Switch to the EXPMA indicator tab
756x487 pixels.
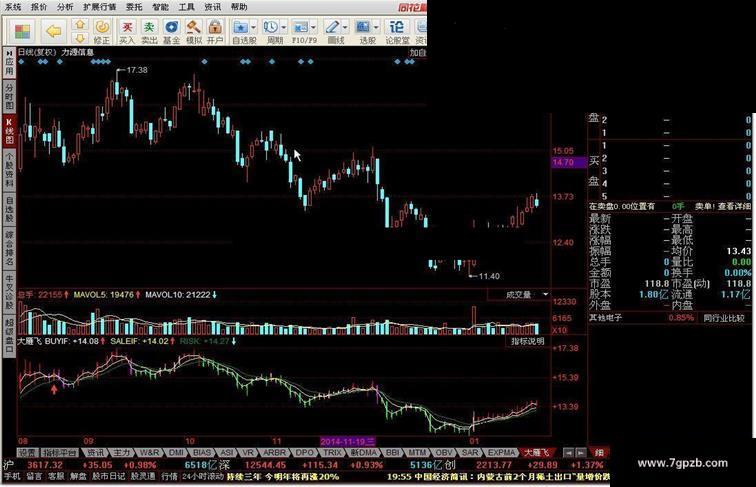click(x=500, y=452)
